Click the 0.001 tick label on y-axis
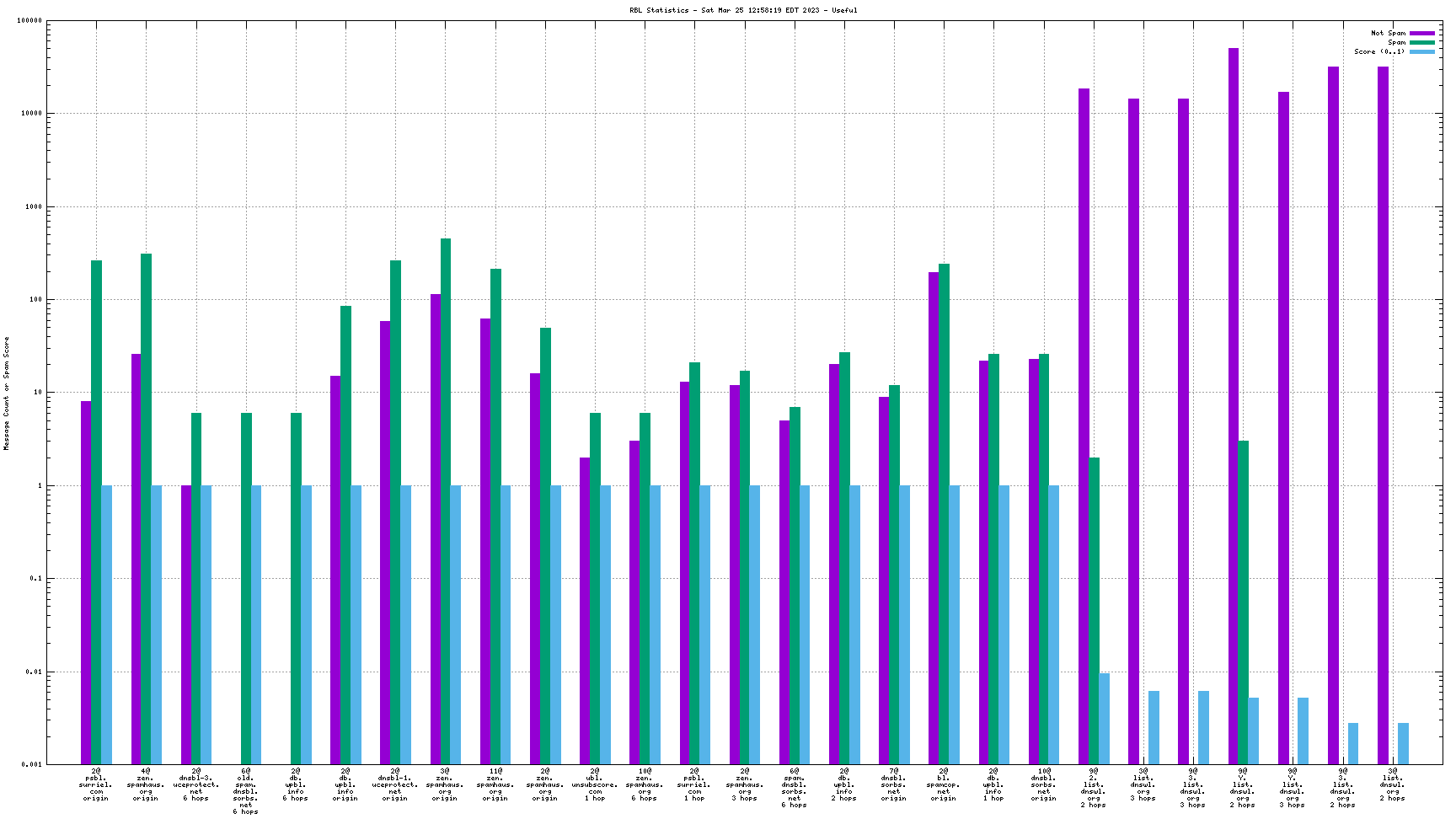This screenshot has width=1456, height=819. 31,764
